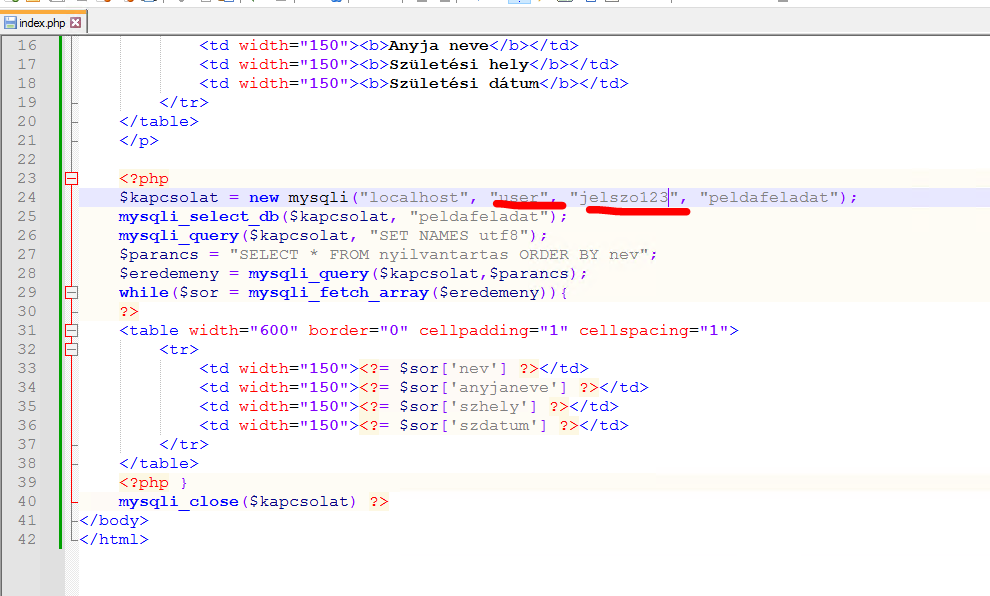990x596 pixels.
Task: Collapse the PHP block fold at line 23
Action: tap(71, 179)
